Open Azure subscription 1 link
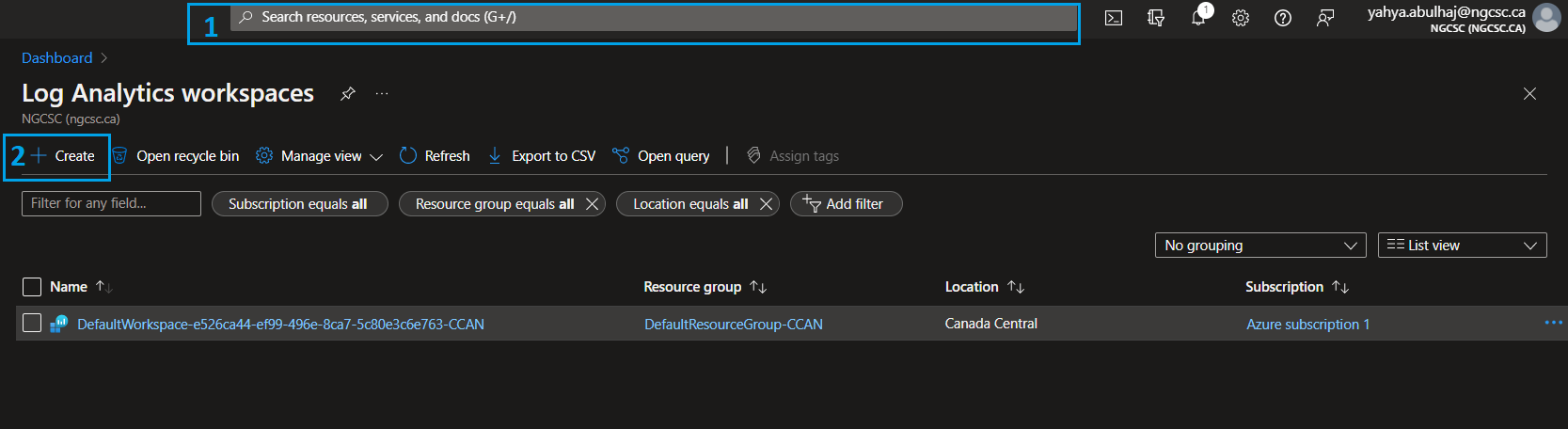 (1307, 325)
